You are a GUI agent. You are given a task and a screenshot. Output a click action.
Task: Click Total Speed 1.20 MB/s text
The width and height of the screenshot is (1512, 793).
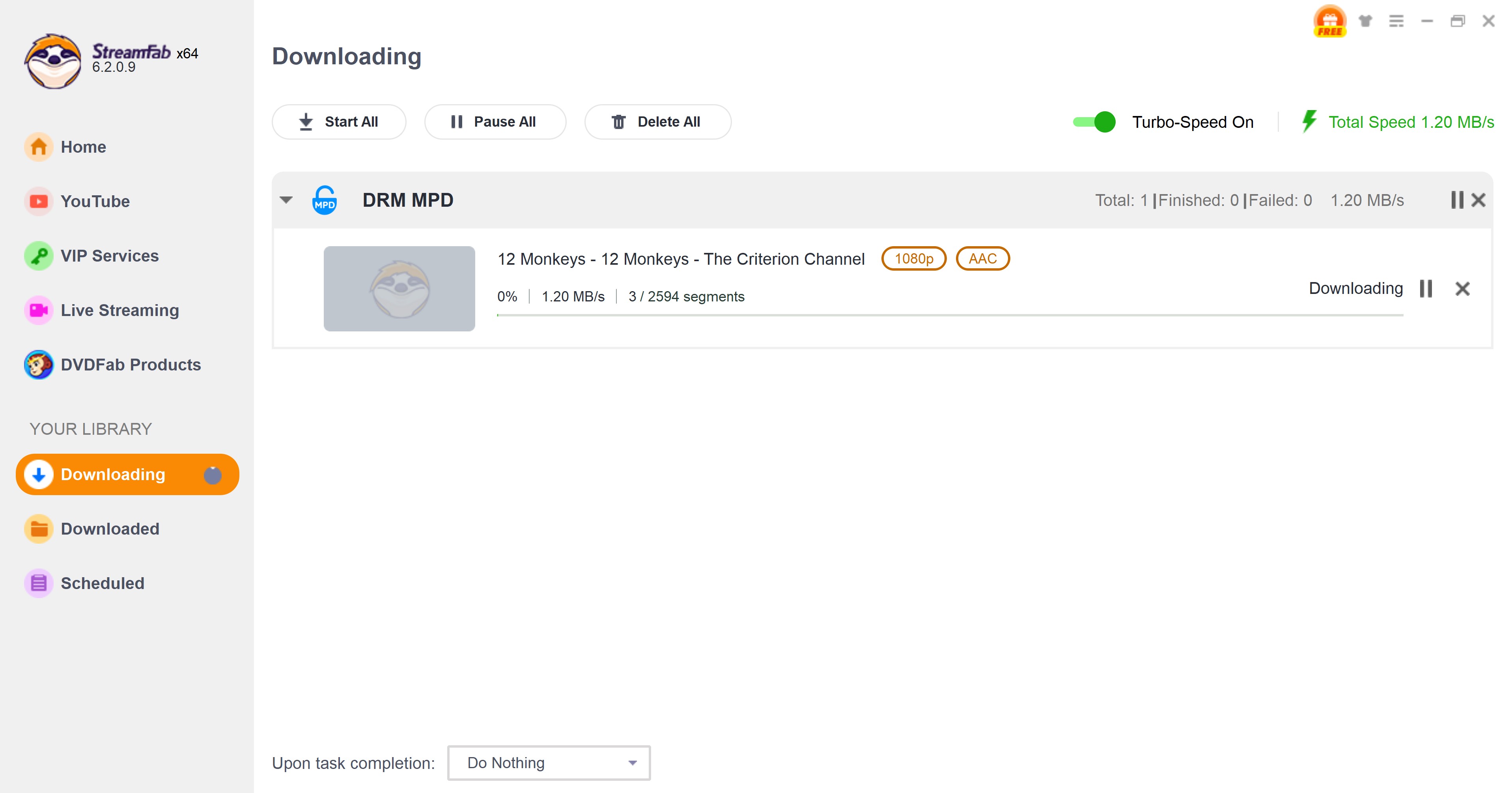1411,122
